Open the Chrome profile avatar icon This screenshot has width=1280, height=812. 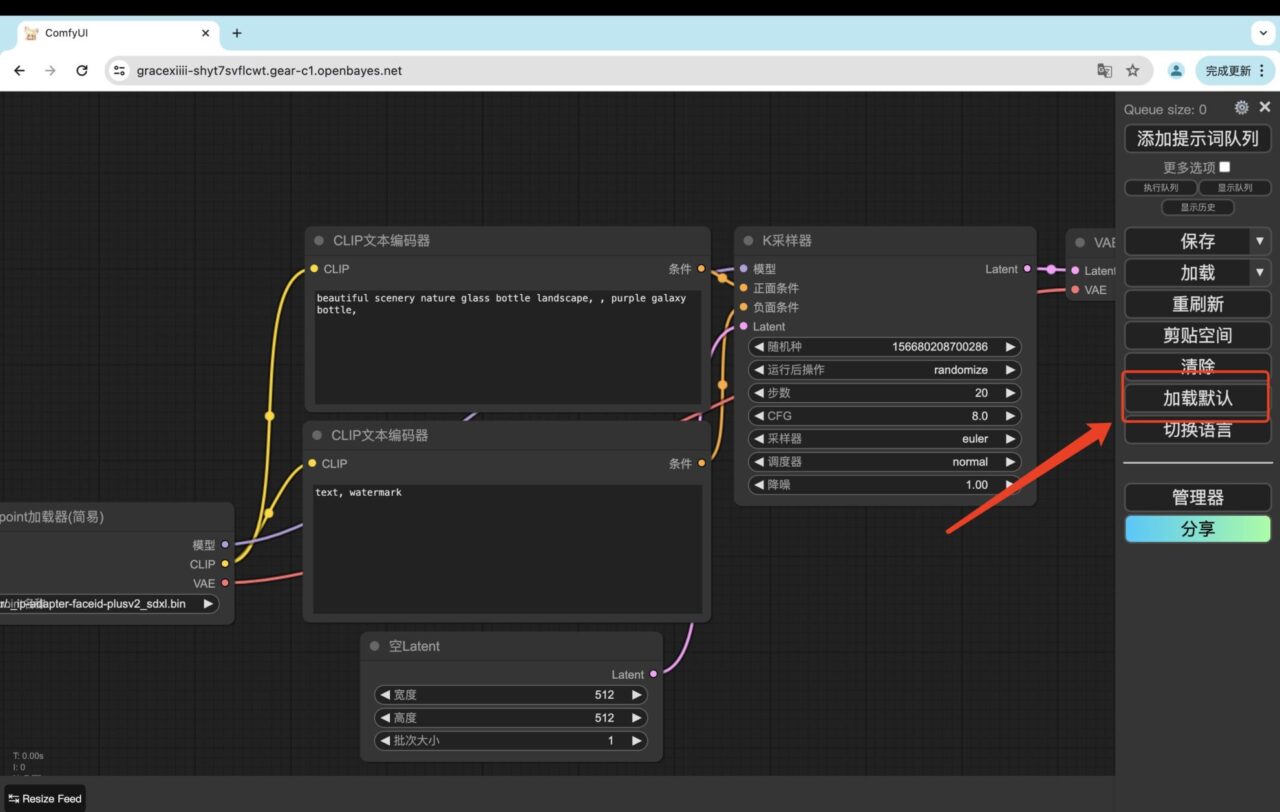tap(1176, 71)
